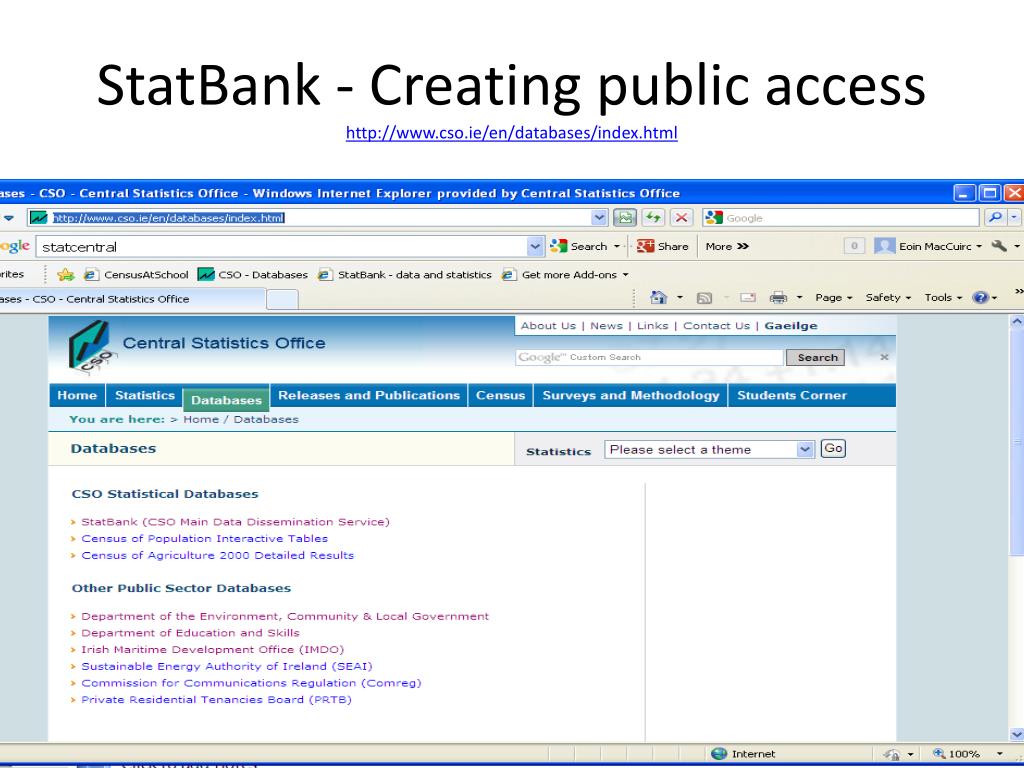Open Census of Agriculture 2000 Detailed Results
The height and width of the screenshot is (768, 1024).
click(217, 556)
